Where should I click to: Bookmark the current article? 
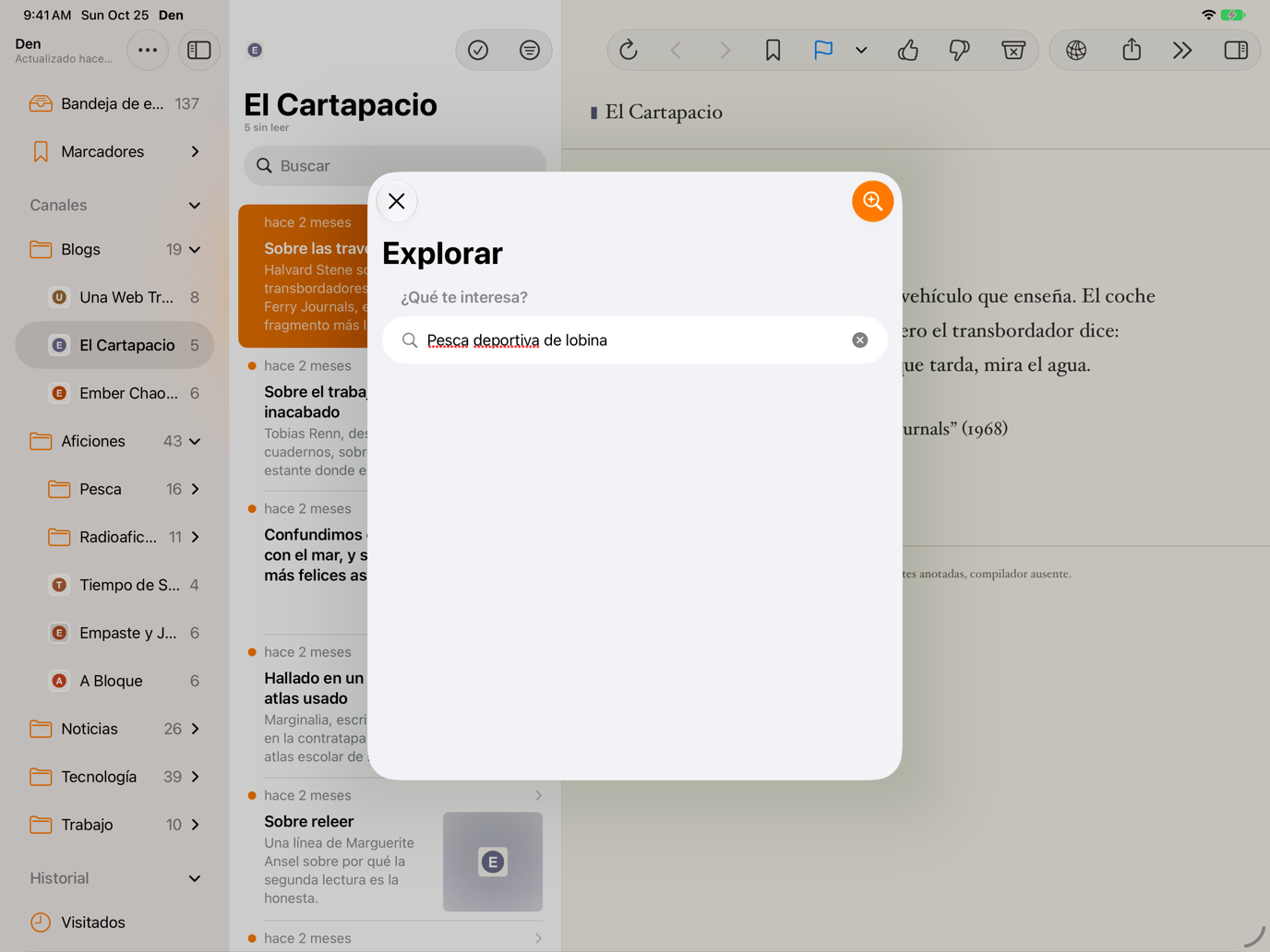pyautogui.click(x=773, y=50)
